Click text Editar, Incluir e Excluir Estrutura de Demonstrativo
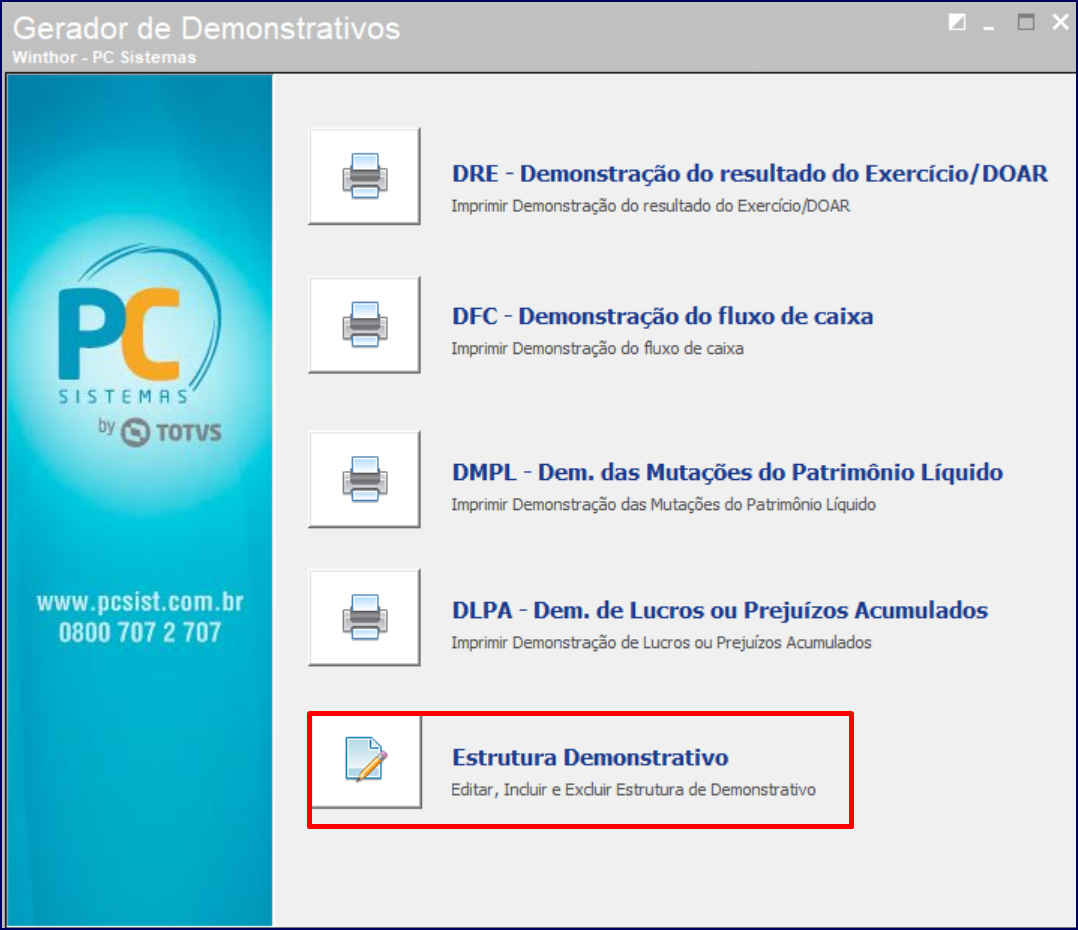1078x930 pixels. (x=633, y=790)
